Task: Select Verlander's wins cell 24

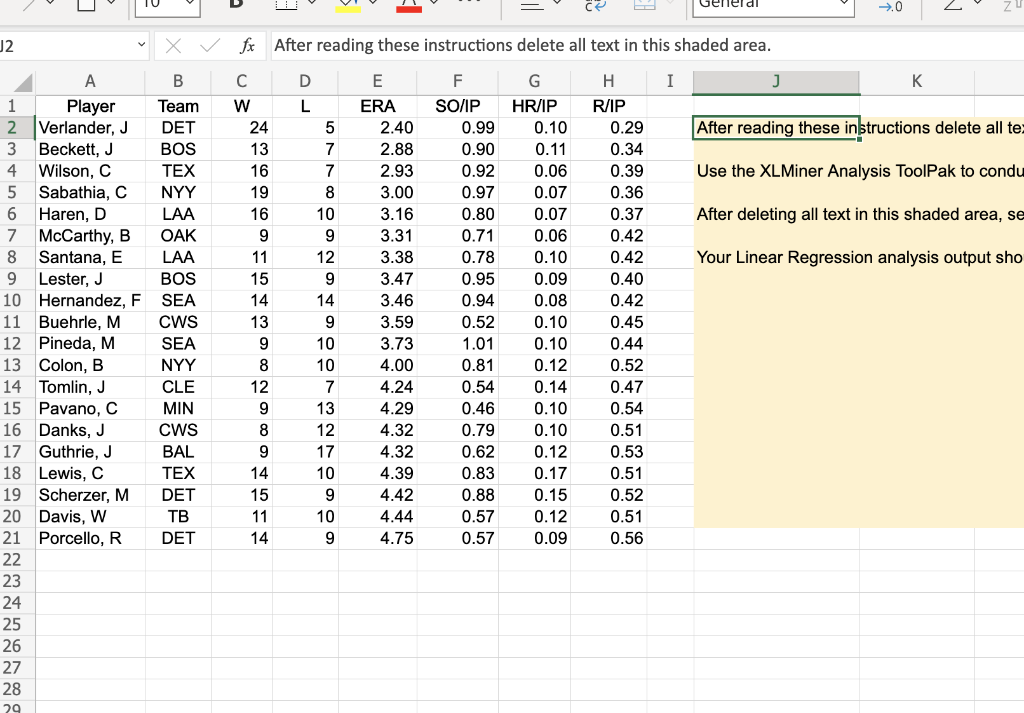Action: [242, 128]
